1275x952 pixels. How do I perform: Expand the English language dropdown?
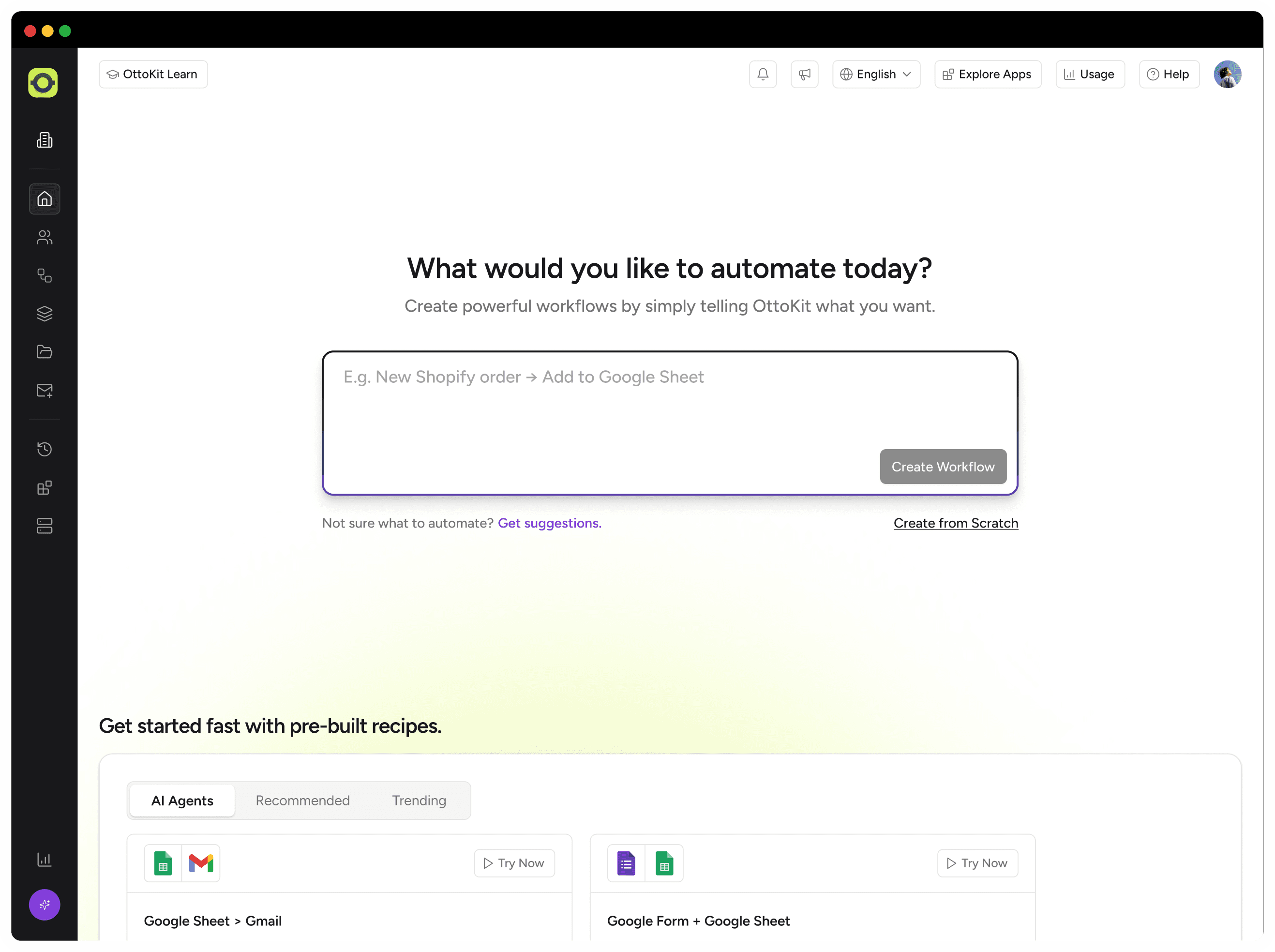pyautogui.click(x=876, y=75)
